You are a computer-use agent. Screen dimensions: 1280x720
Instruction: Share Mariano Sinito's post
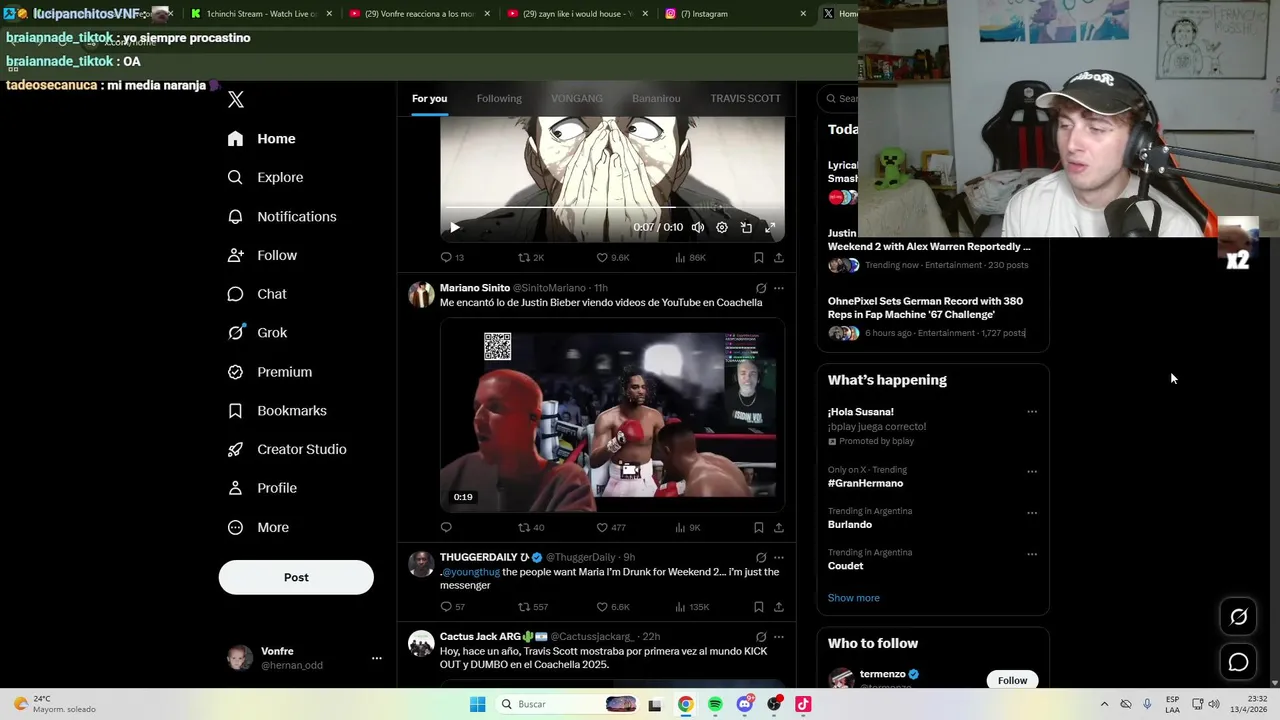click(778, 527)
